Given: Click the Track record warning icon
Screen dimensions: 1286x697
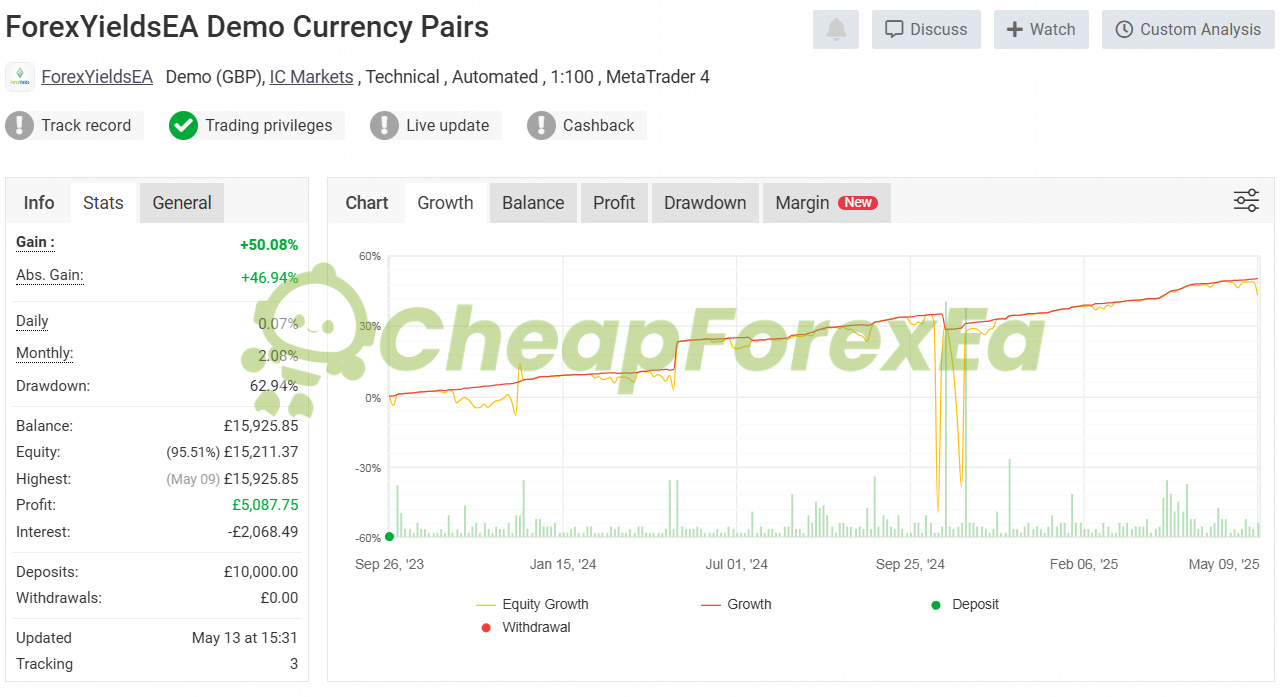Looking at the screenshot, I should [20, 125].
